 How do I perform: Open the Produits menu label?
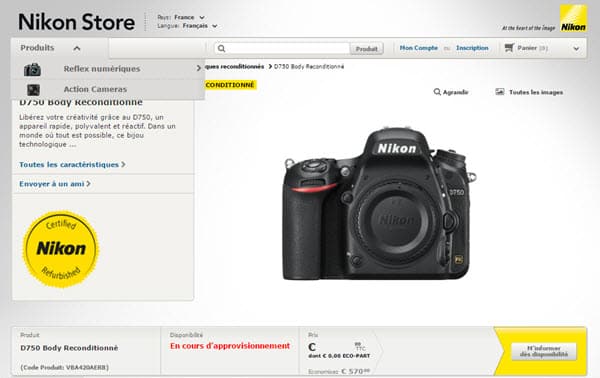[37, 48]
